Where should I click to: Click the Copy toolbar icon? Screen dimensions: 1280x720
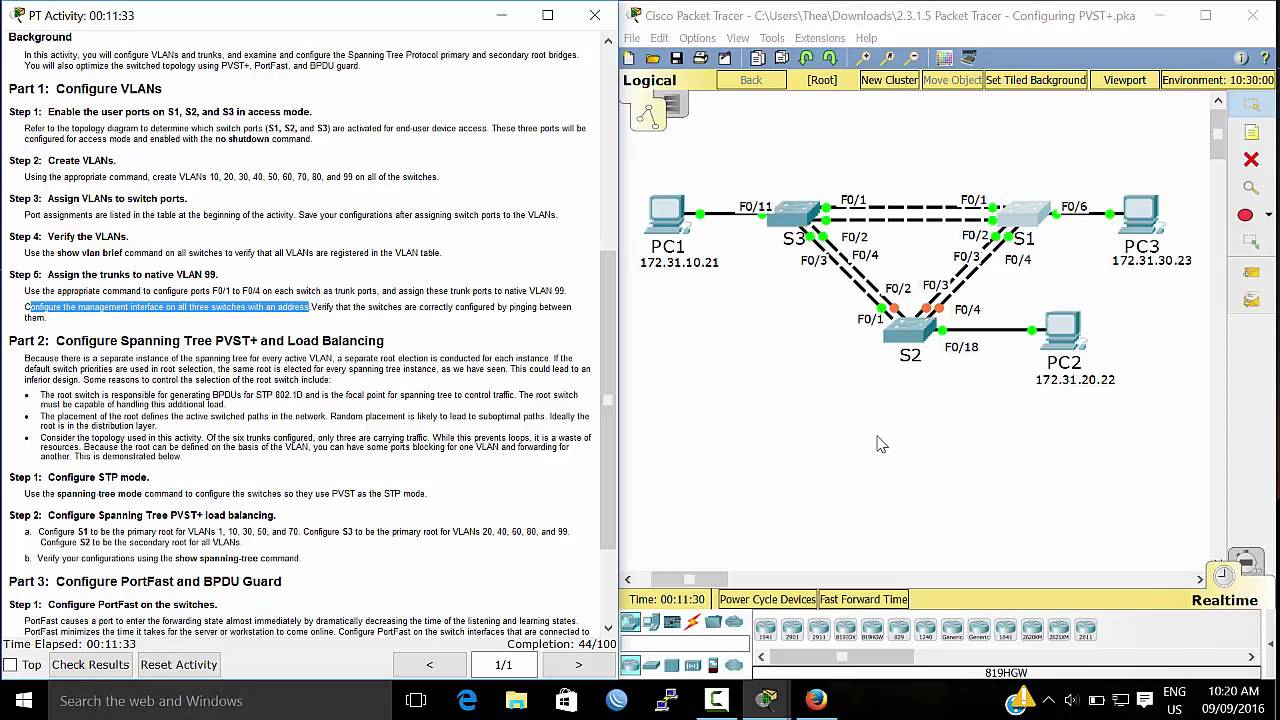pos(757,58)
